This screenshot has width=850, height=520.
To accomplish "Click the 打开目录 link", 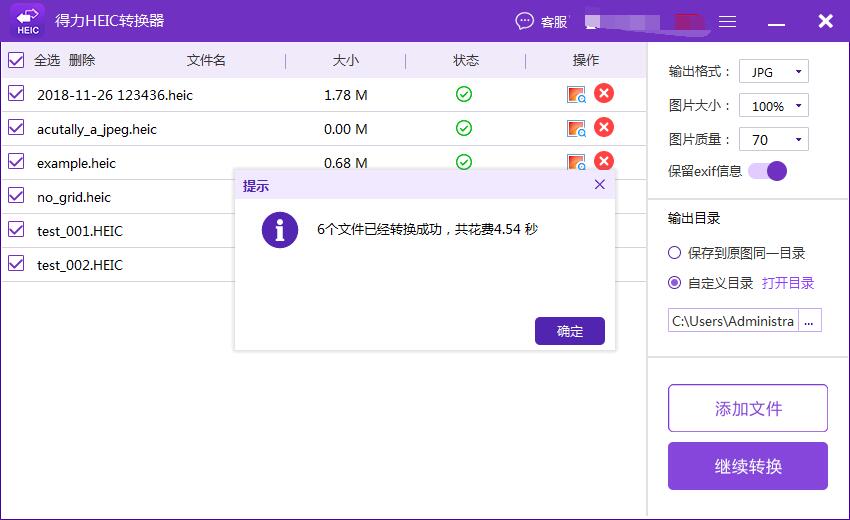I will click(788, 283).
